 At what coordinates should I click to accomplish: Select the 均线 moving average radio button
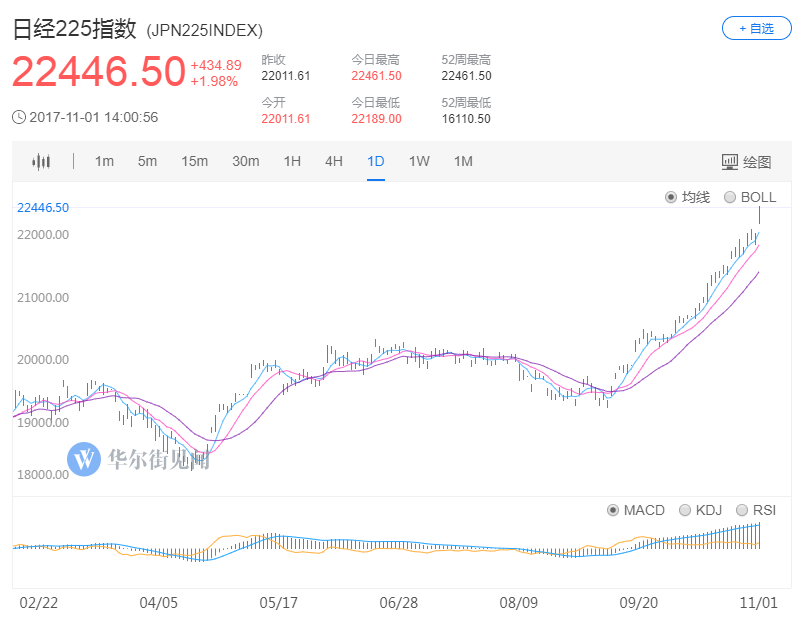point(671,197)
